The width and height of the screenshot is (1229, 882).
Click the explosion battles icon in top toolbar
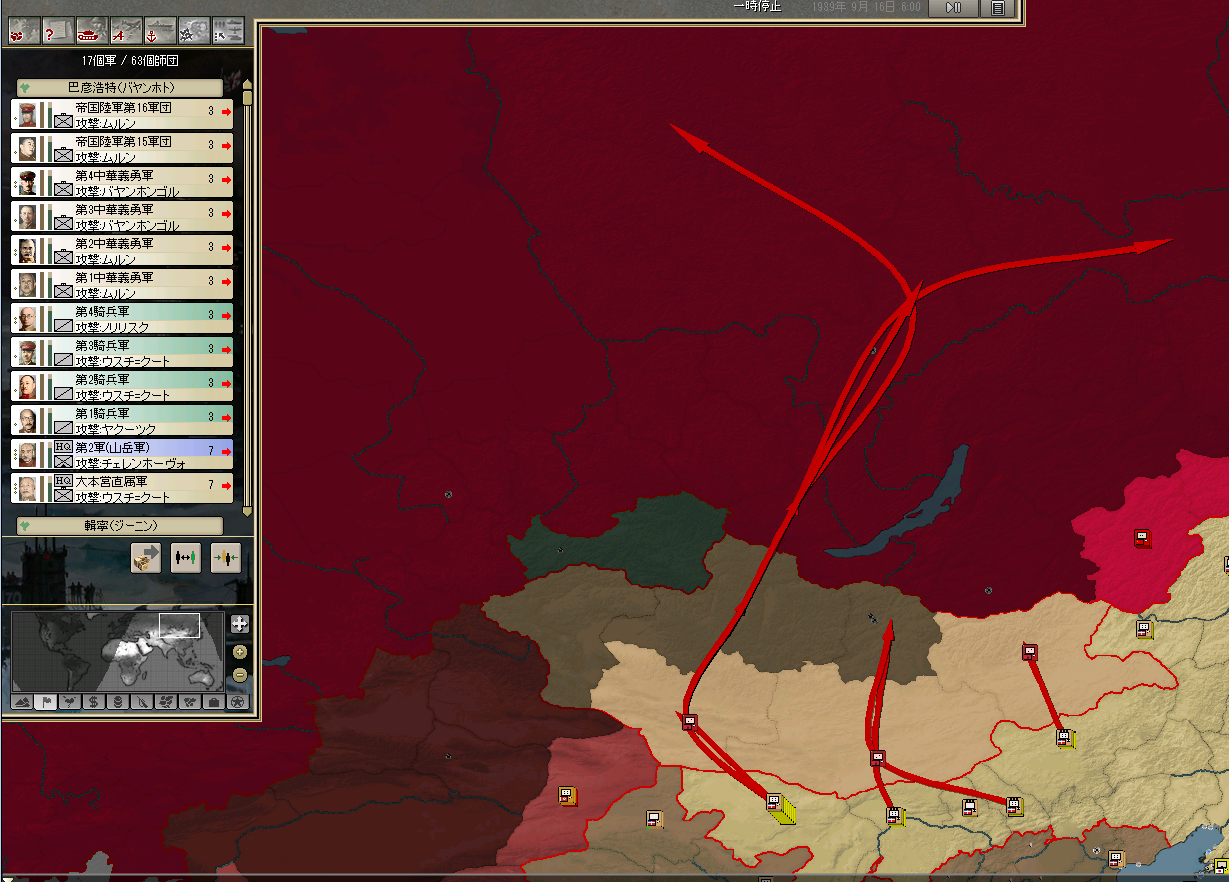[x=194, y=31]
